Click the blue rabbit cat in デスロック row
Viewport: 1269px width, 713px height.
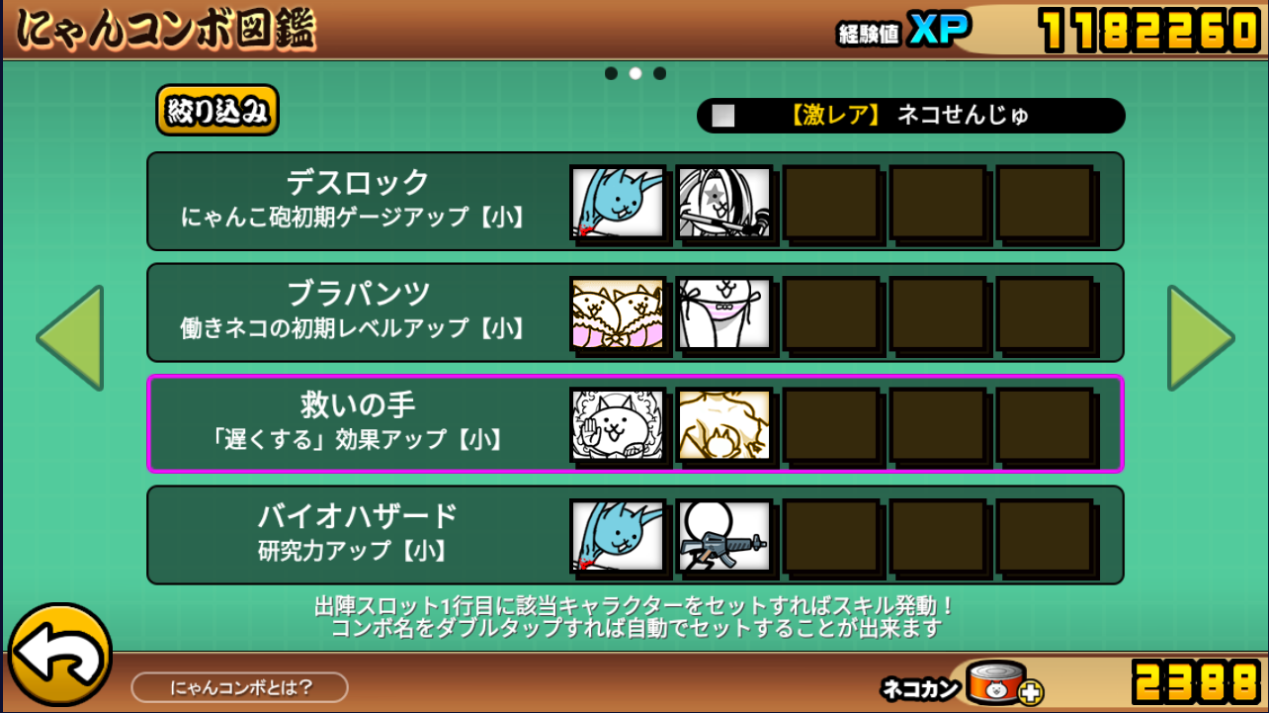618,202
